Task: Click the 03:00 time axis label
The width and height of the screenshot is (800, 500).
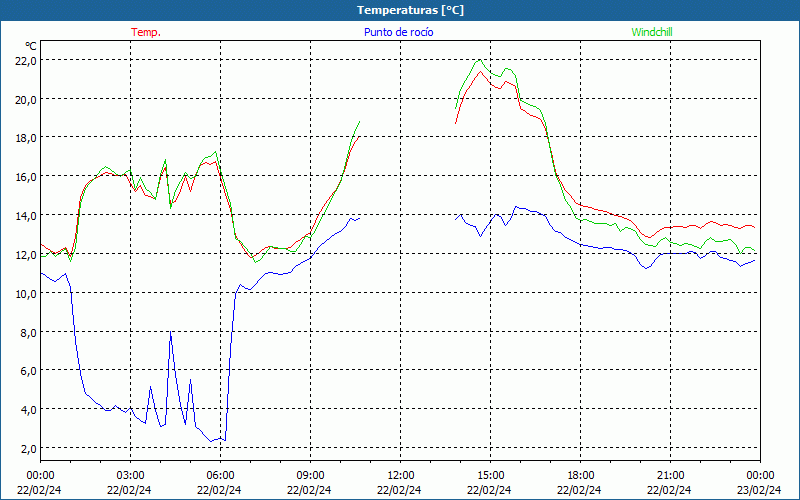Action: click(131, 476)
